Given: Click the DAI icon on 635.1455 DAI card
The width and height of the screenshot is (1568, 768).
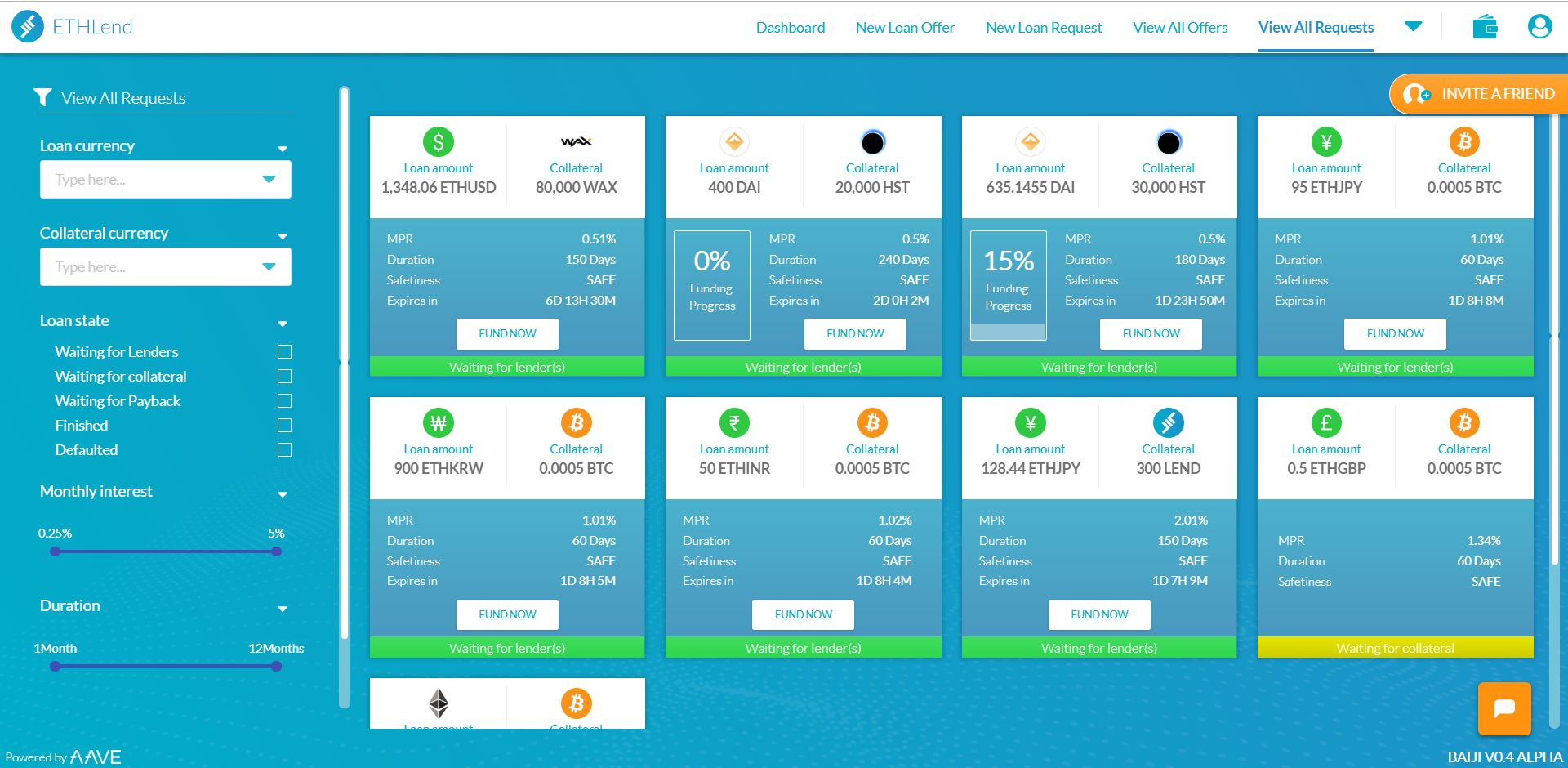Looking at the screenshot, I should click(x=1031, y=142).
